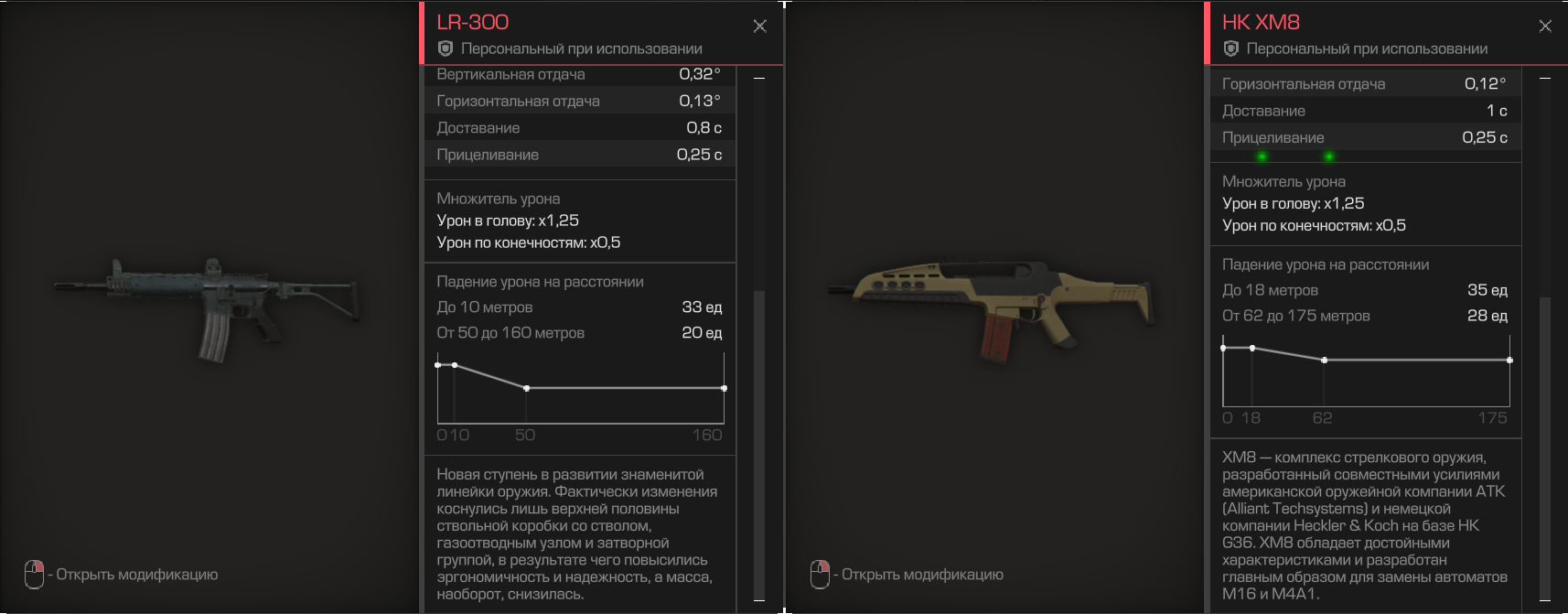Select the Прицеливание row in LR-300 stats

coord(580,155)
